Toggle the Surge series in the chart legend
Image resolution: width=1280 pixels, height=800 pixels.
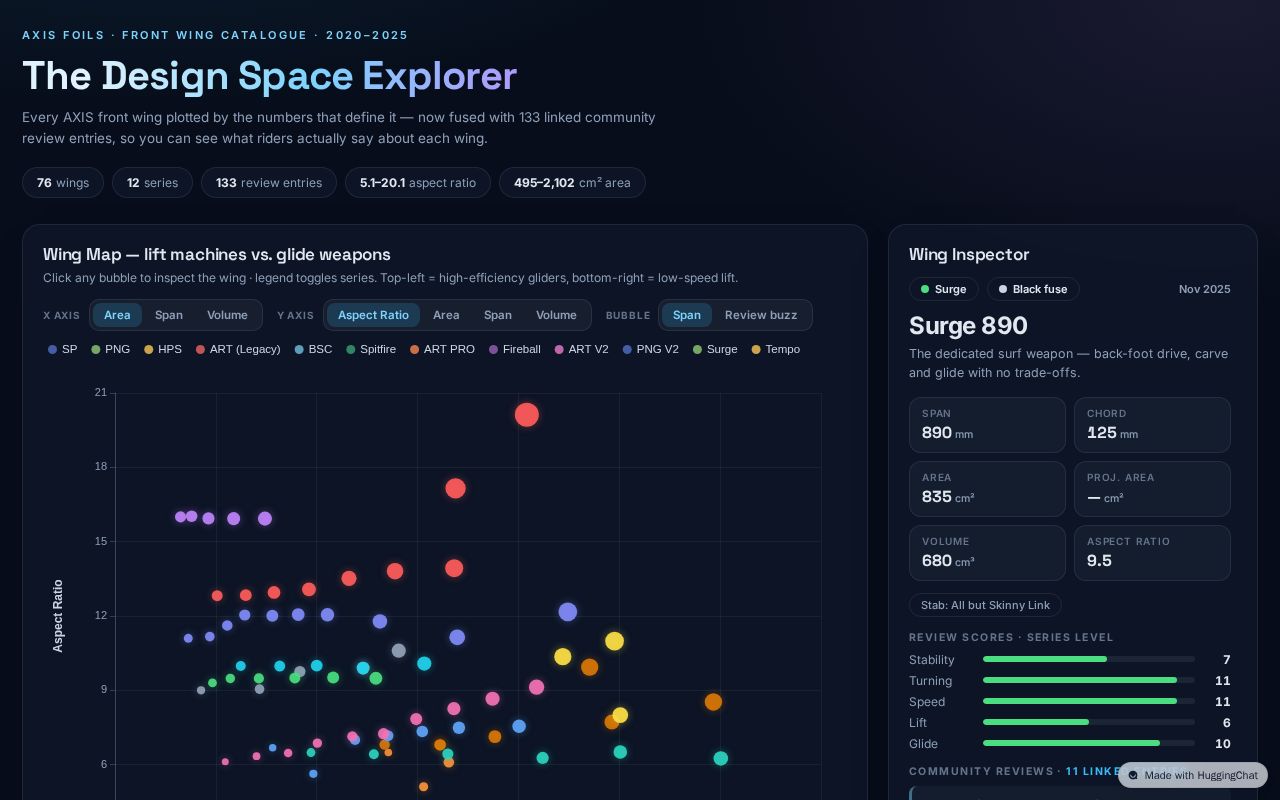(x=715, y=350)
